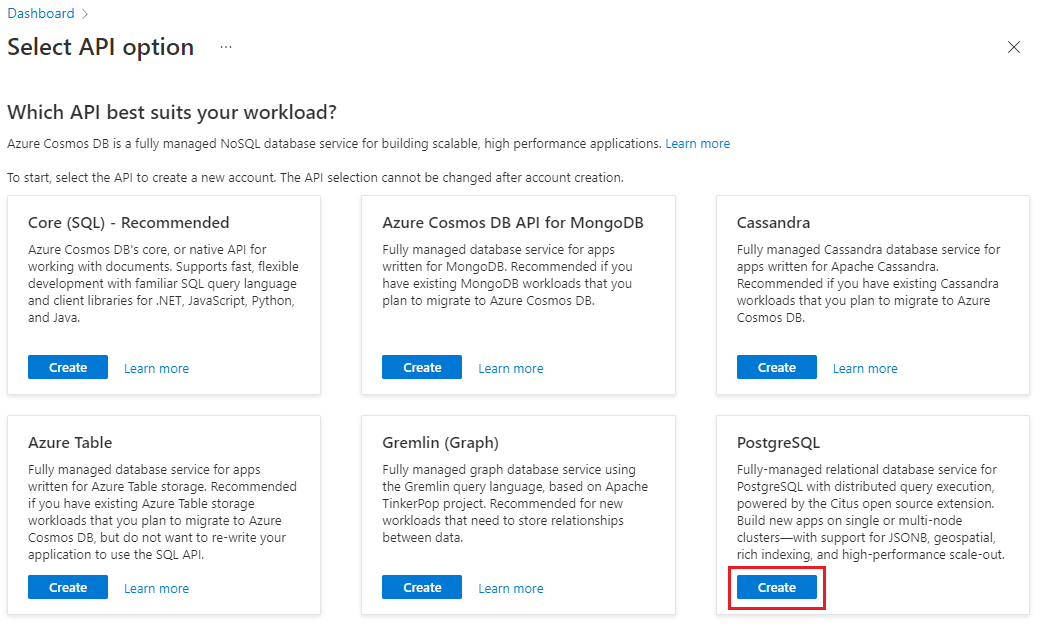This screenshot has width=1041, height=624.
Task: Create a Core (SQL) account
Action: pyautogui.click(x=67, y=367)
